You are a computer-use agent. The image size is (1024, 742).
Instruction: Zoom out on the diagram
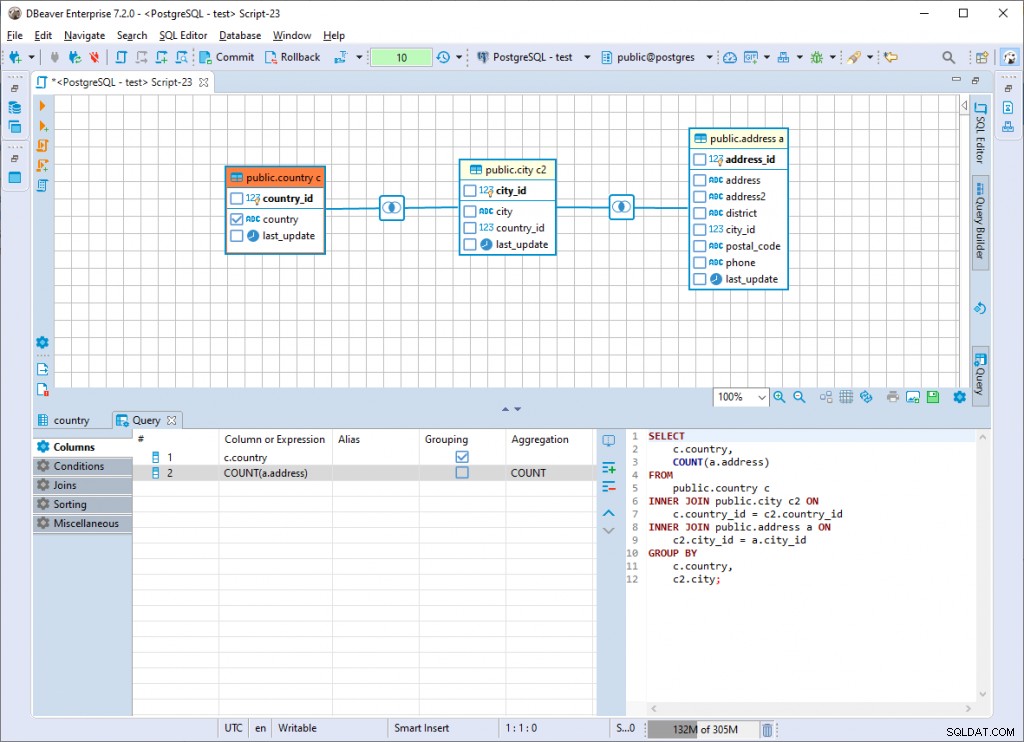(799, 396)
